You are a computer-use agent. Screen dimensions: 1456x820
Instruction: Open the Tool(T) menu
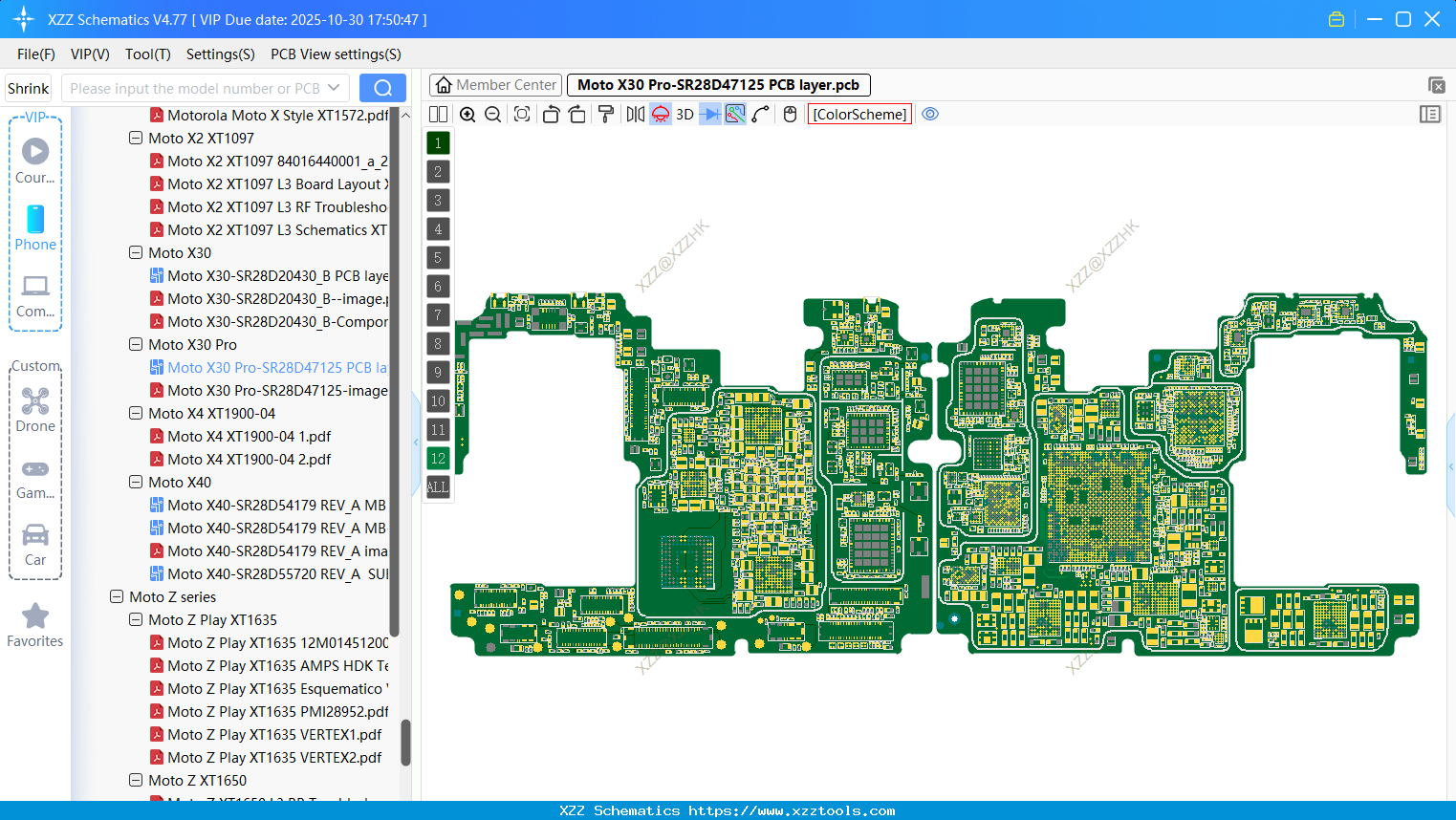147,54
